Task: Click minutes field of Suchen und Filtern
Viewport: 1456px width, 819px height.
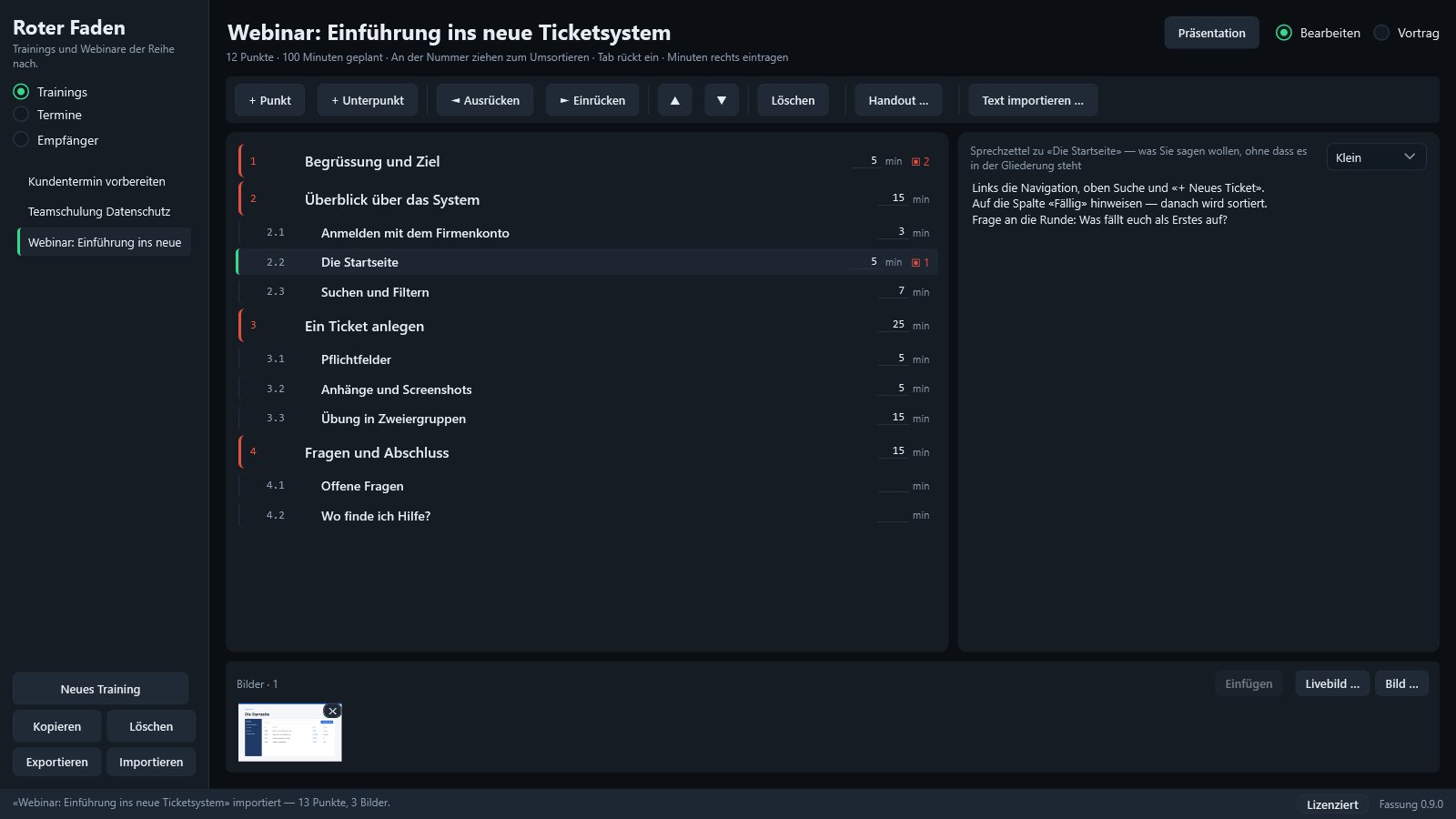Action: 893,291
